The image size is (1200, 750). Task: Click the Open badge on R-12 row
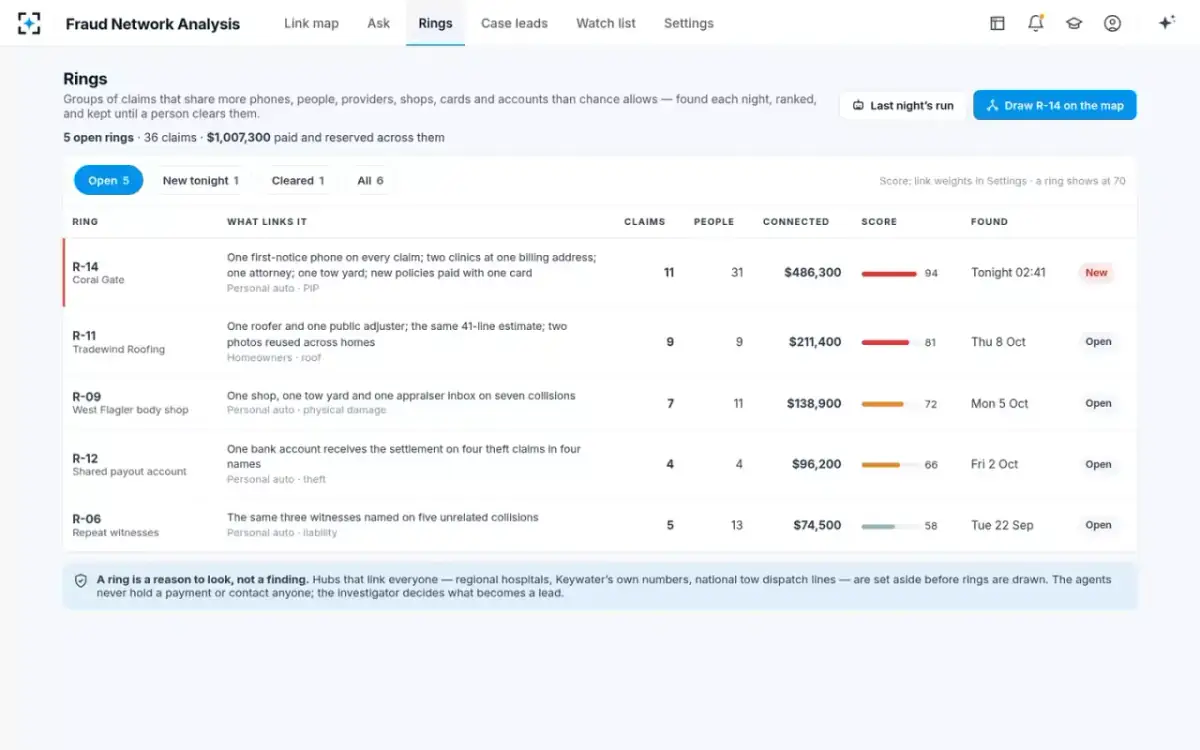coord(1098,465)
